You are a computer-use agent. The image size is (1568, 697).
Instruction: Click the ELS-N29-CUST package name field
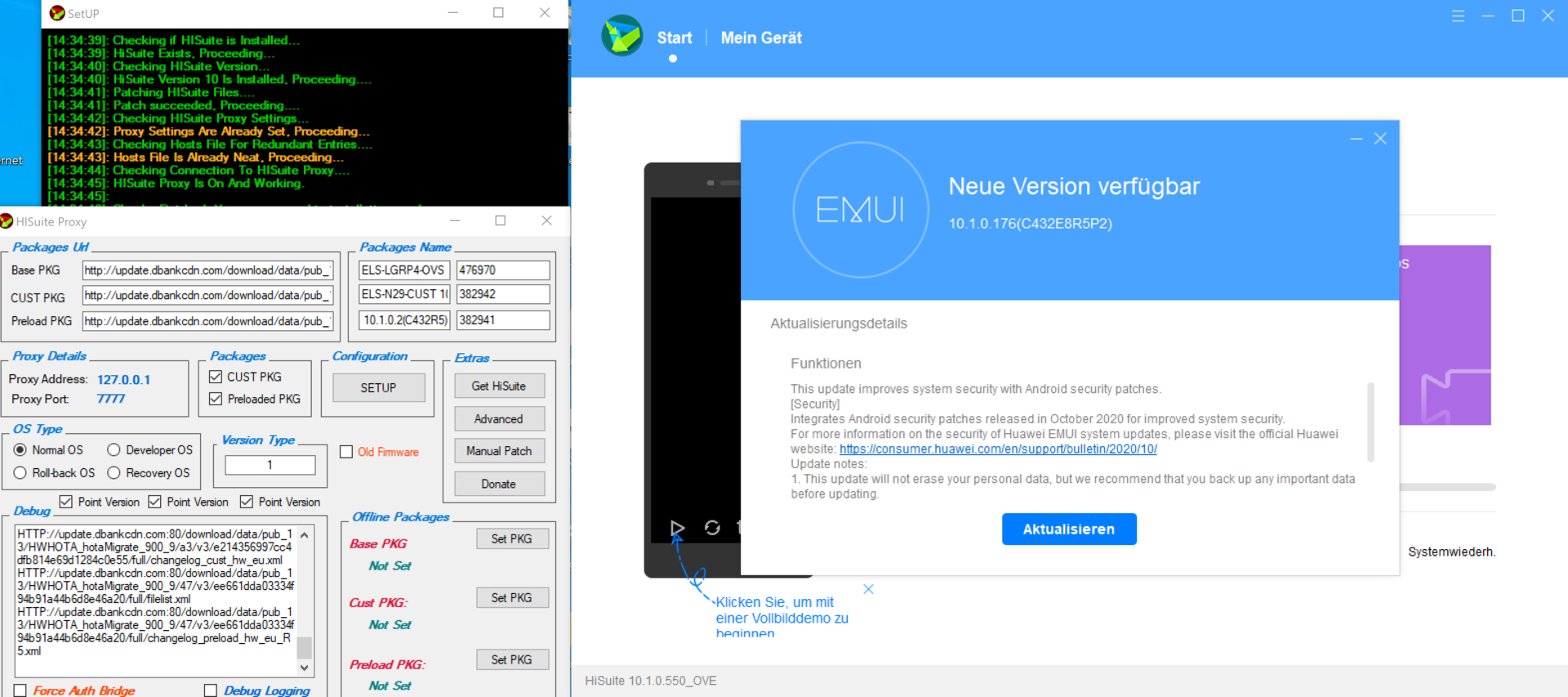404,294
